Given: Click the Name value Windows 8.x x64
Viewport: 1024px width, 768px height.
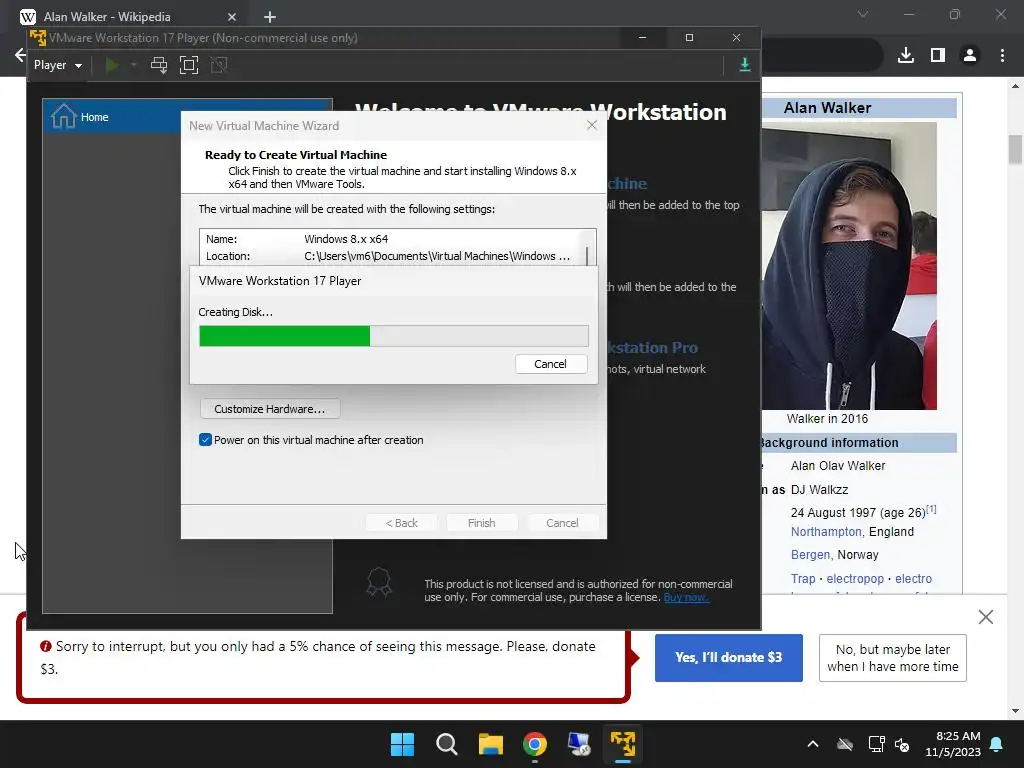Looking at the screenshot, I should [x=346, y=239].
